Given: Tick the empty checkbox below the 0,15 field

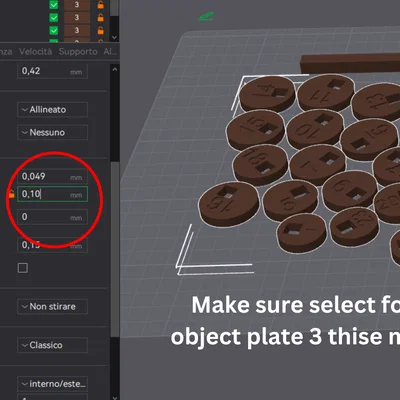Looking at the screenshot, I should pyautogui.click(x=23, y=268).
